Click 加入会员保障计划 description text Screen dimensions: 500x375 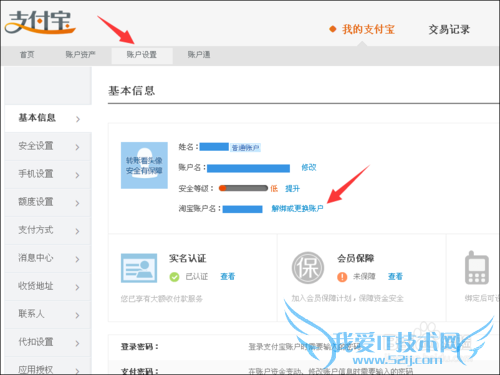(348, 298)
